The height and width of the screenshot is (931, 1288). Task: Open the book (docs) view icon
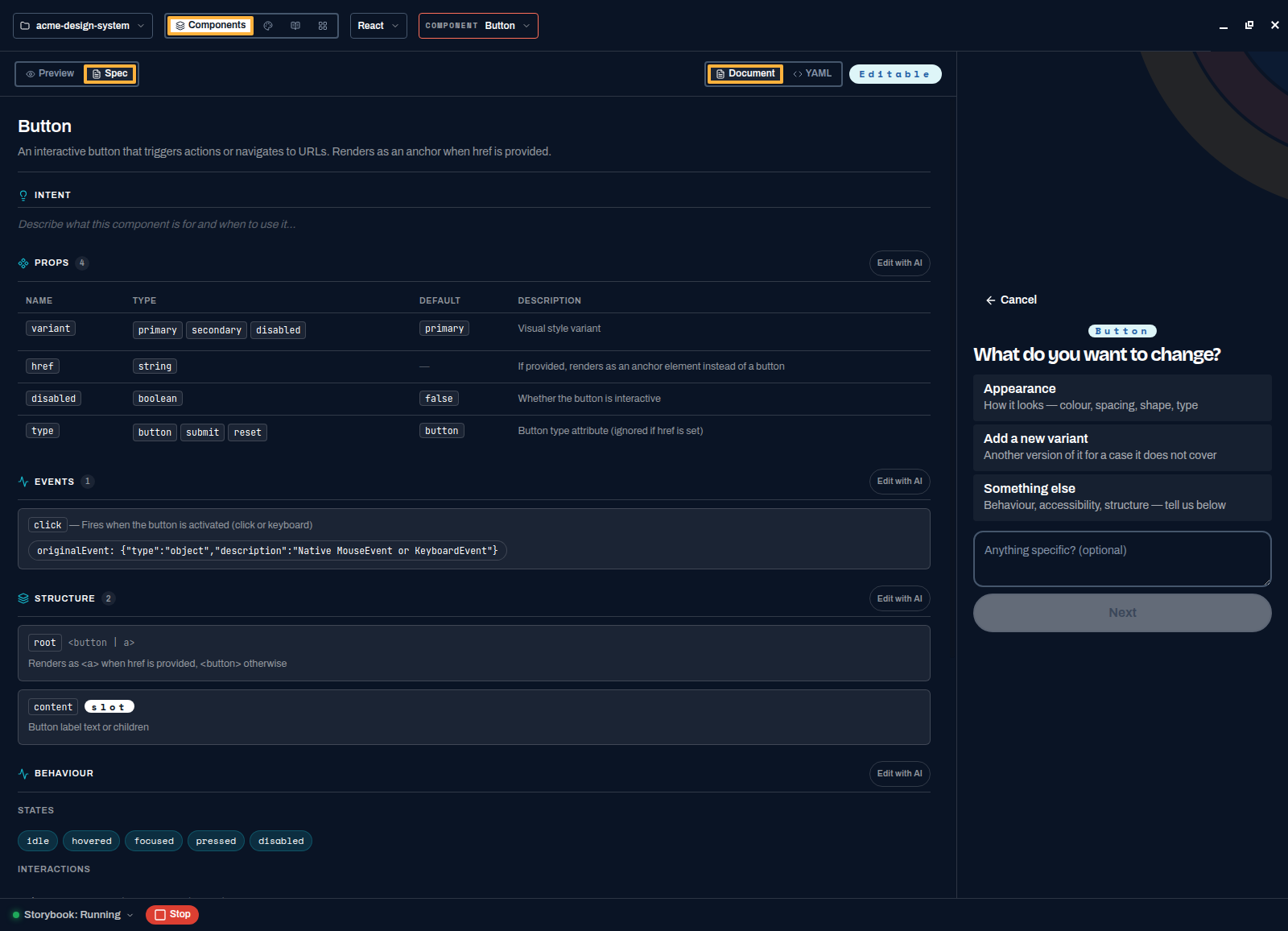tap(295, 26)
